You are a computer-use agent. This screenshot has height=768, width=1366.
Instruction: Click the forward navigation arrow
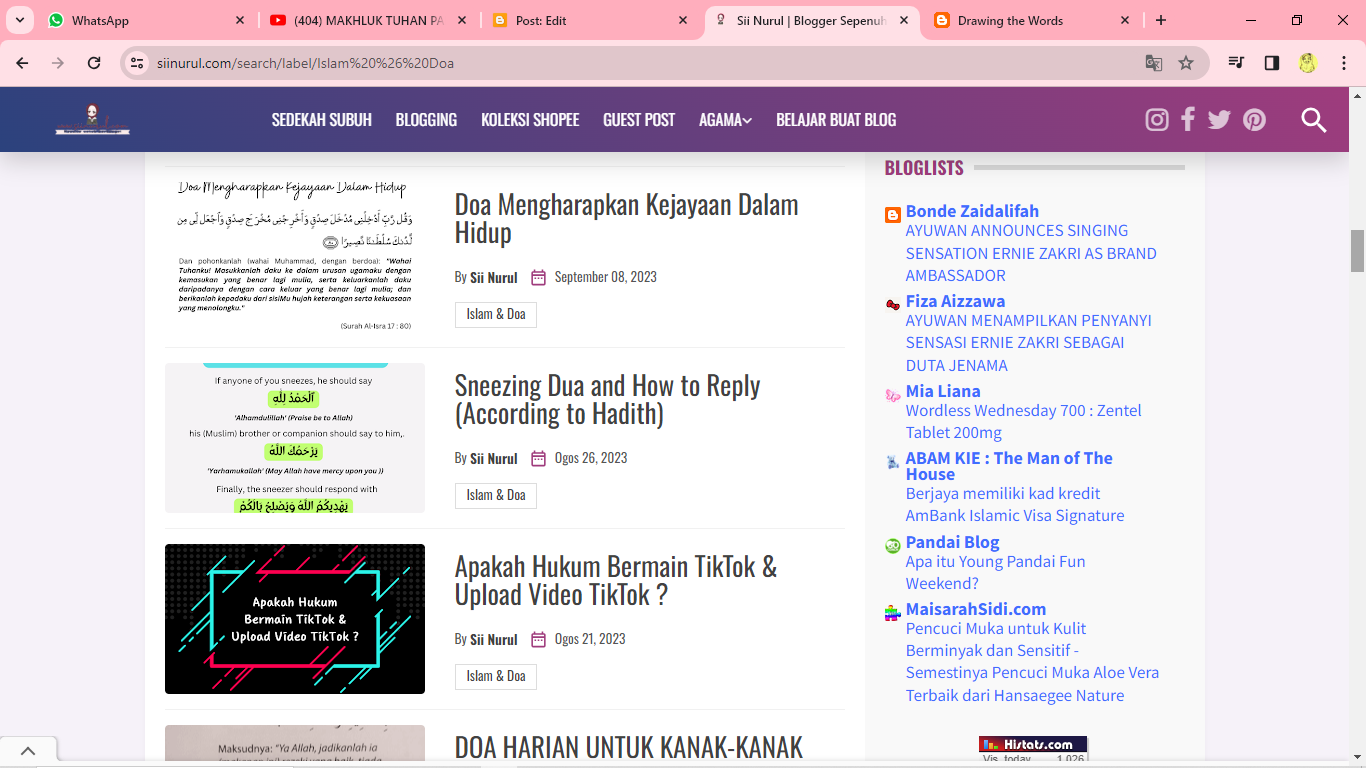(x=58, y=63)
